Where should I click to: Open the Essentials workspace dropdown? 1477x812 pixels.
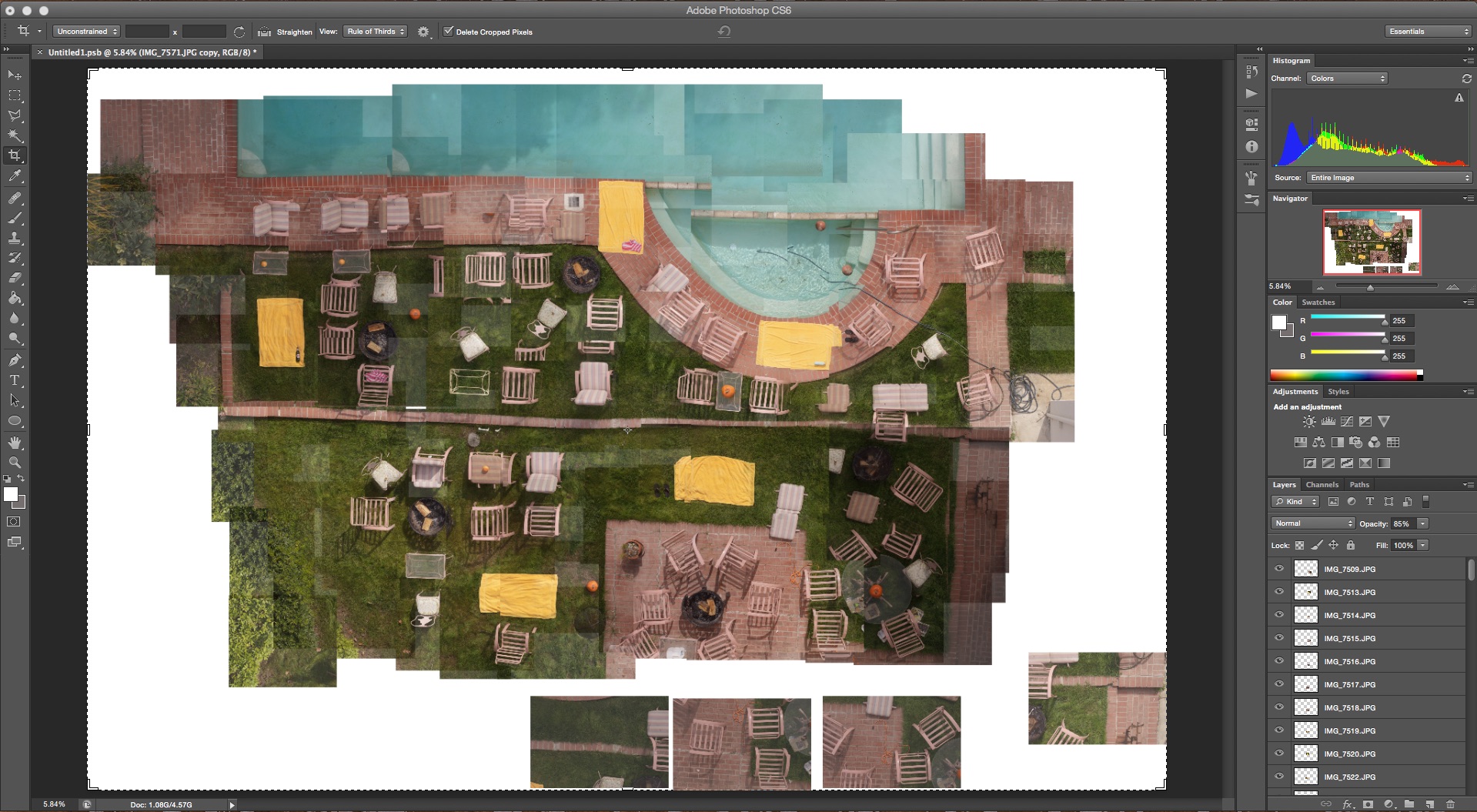[x=1428, y=32]
